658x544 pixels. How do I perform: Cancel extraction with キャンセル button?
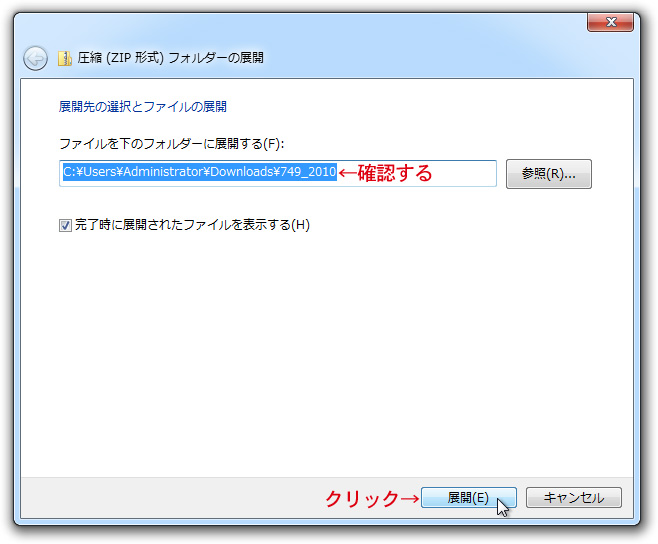click(x=574, y=498)
